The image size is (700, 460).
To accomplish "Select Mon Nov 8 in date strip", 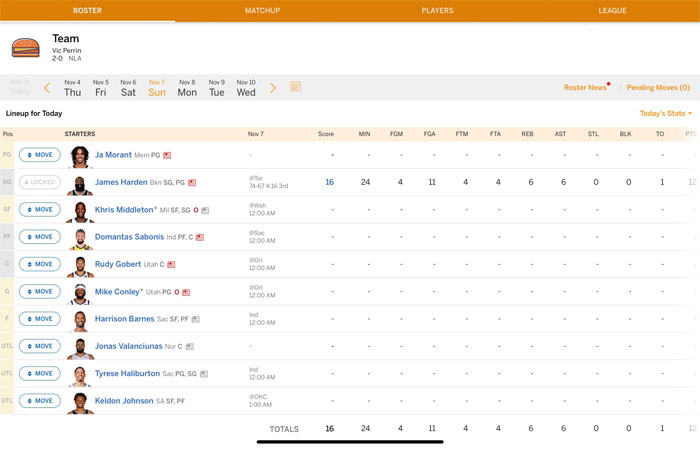I will pos(187,88).
